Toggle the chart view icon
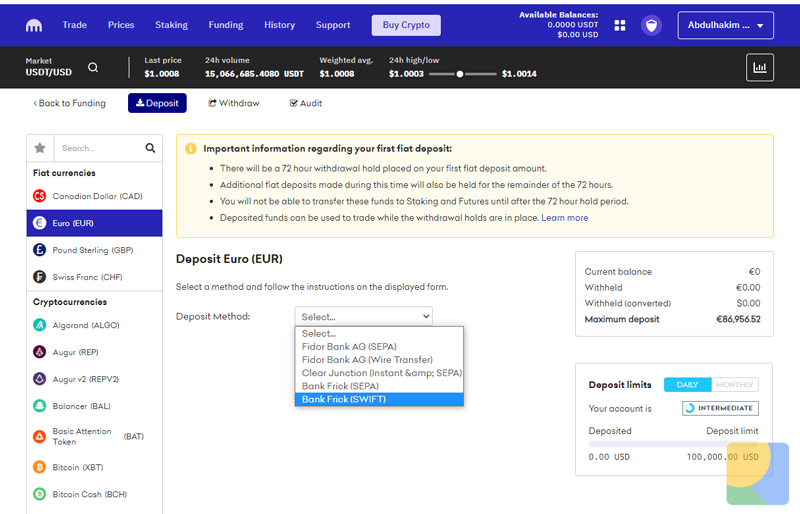800x514 pixels. click(760, 67)
